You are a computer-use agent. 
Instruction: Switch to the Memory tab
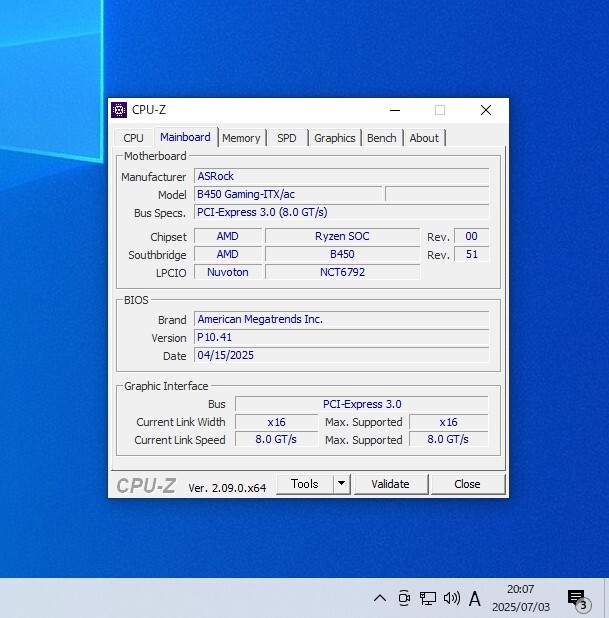click(x=241, y=138)
